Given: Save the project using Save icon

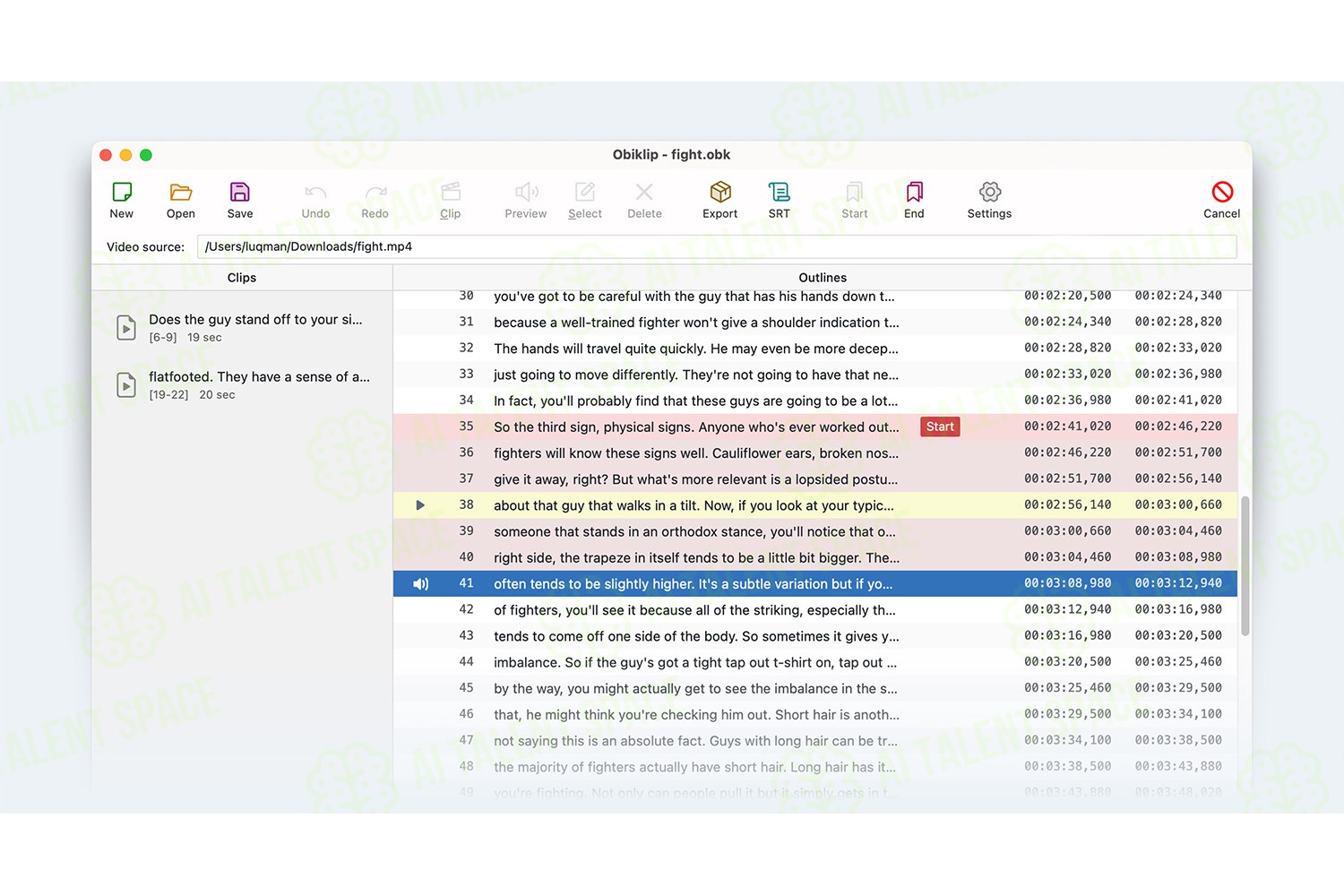Looking at the screenshot, I should [x=240, y=192].
